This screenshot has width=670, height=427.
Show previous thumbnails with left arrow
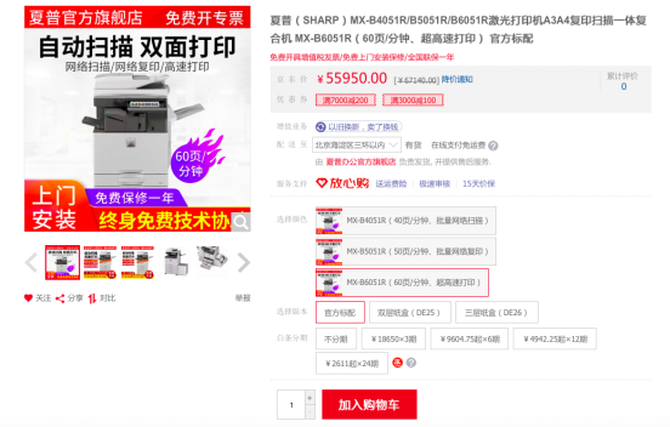click(x=31, y=262)
